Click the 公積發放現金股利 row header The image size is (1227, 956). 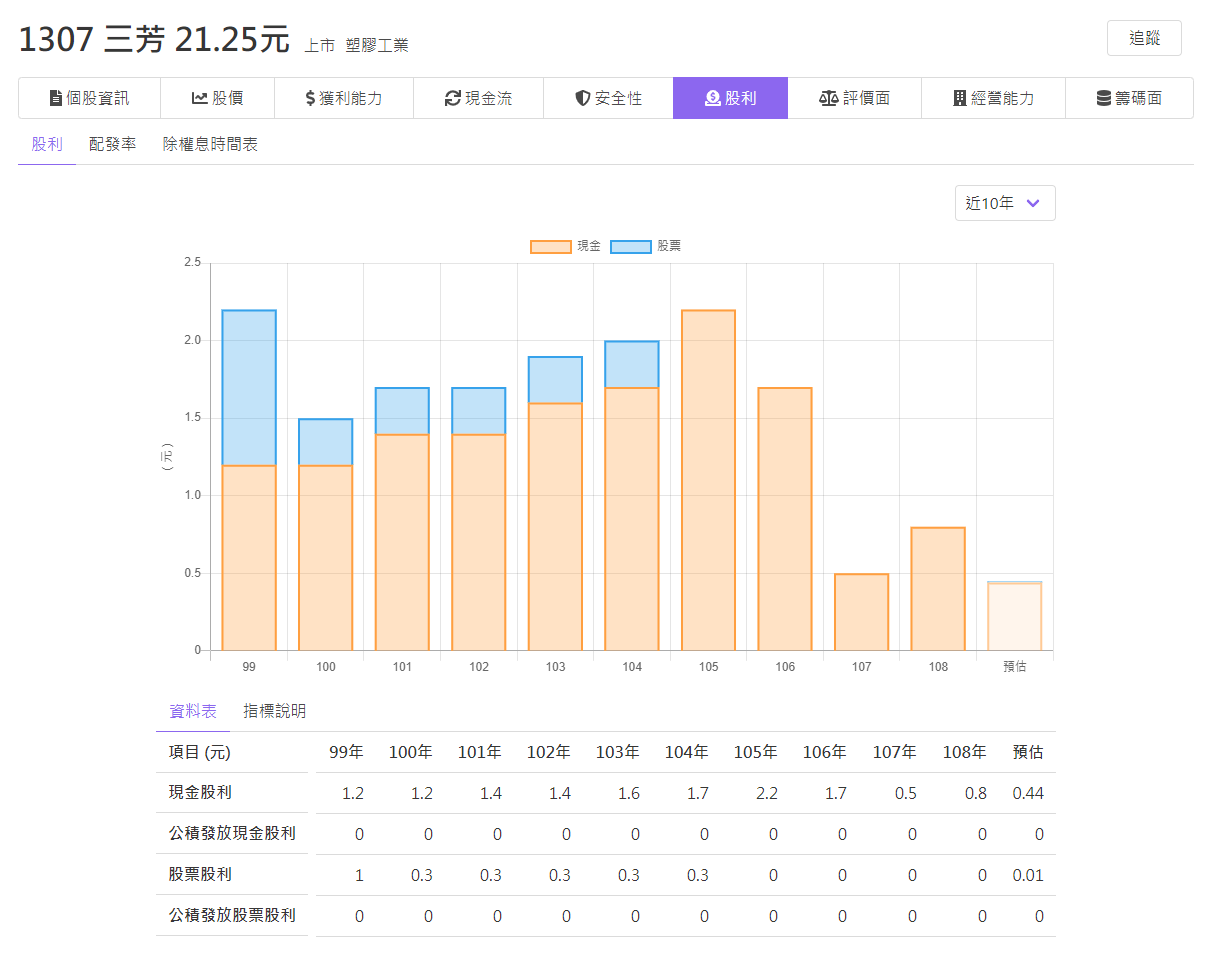232,834
